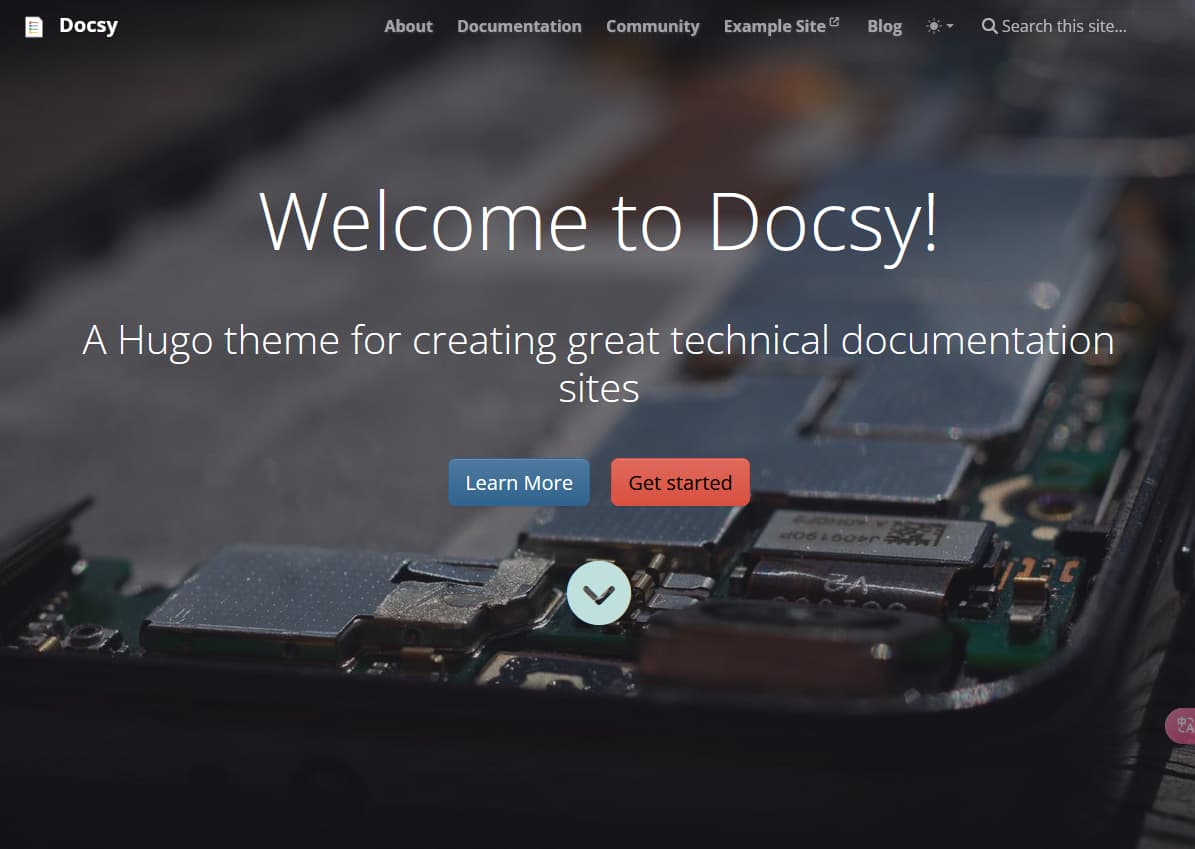Click the pink translate badge

(x=1184, y=725)
